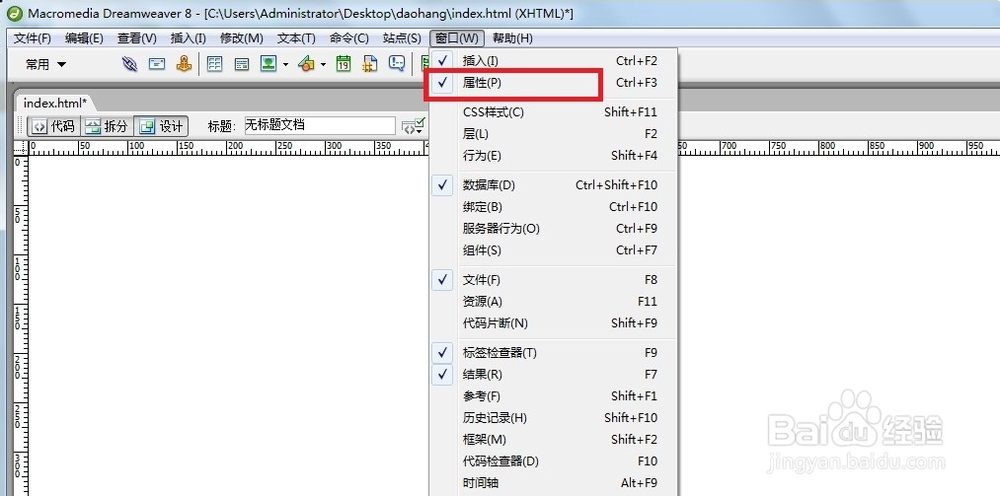The image size is (1000, 496).
Task: Click the Hyperlink insert icon
Action: [129, 64]
